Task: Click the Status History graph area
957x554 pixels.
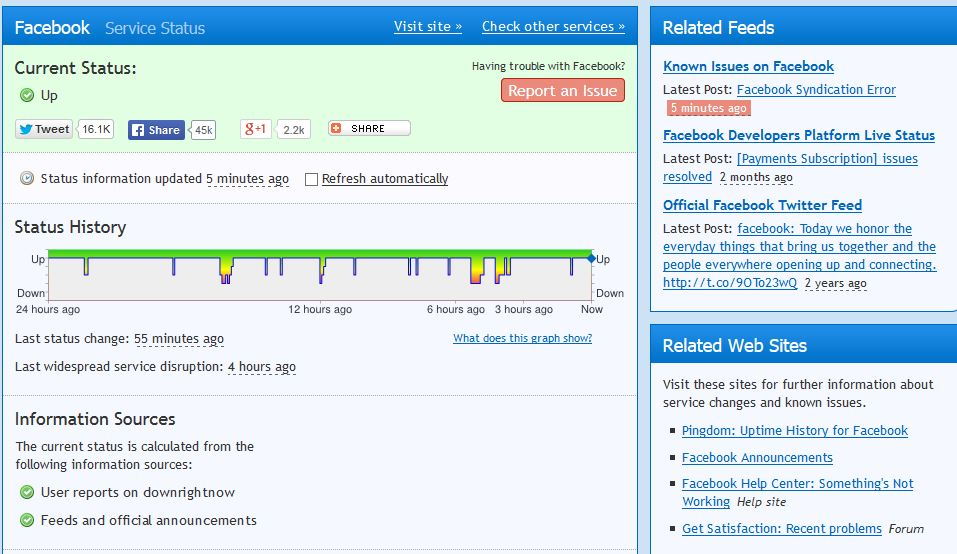Action: (x=320, y=275)
